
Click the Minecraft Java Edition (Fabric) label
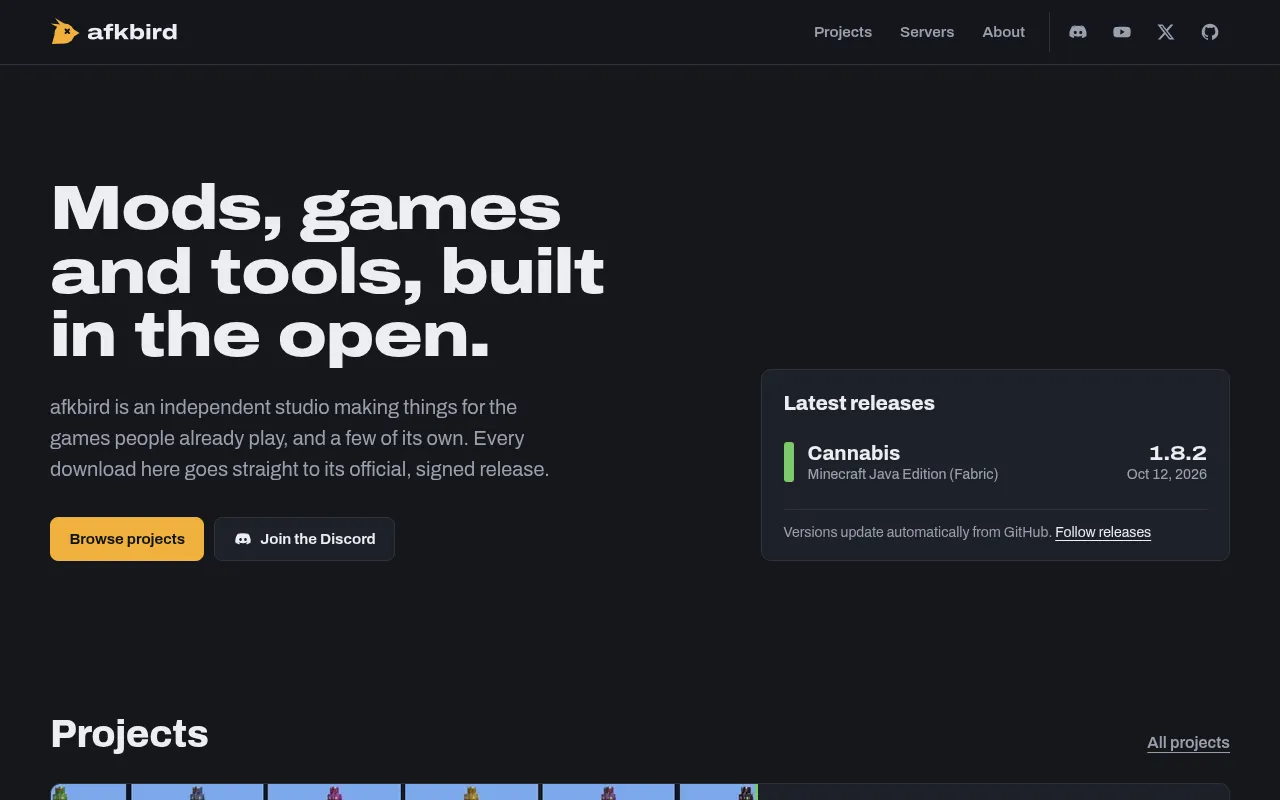coord(903,474)
